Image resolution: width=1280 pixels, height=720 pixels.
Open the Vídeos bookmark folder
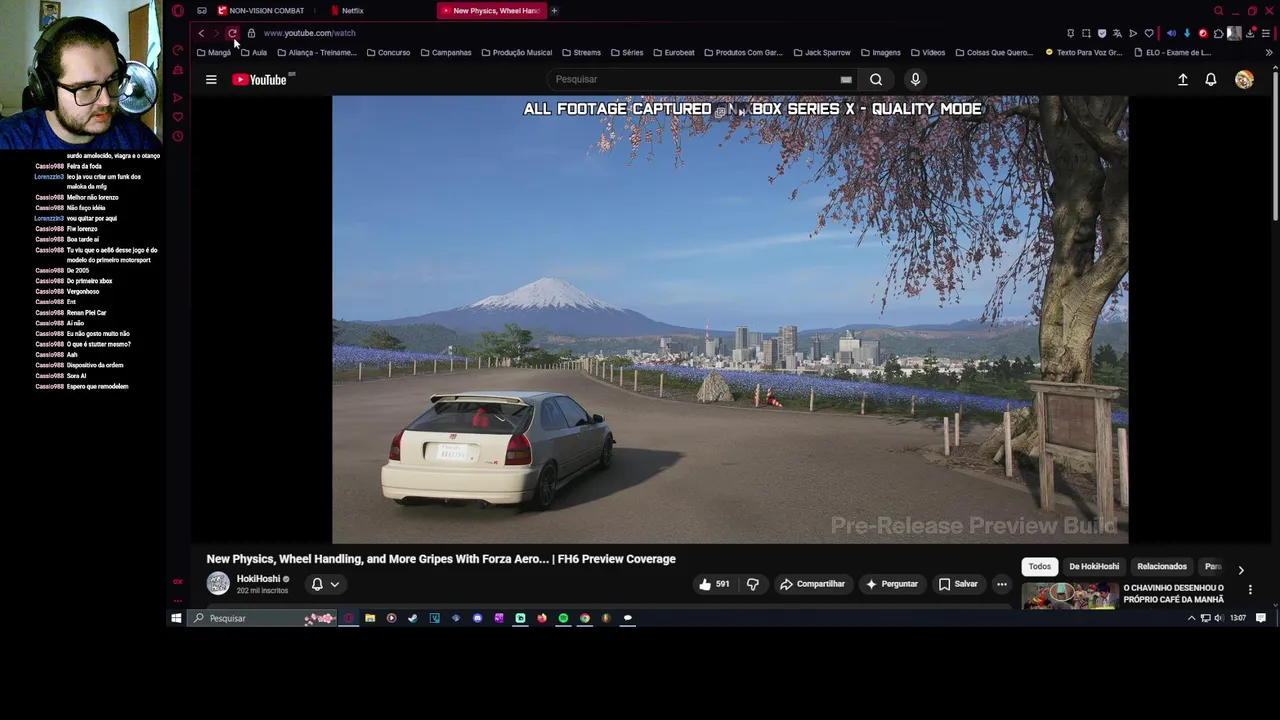click(x=928, y=52)
